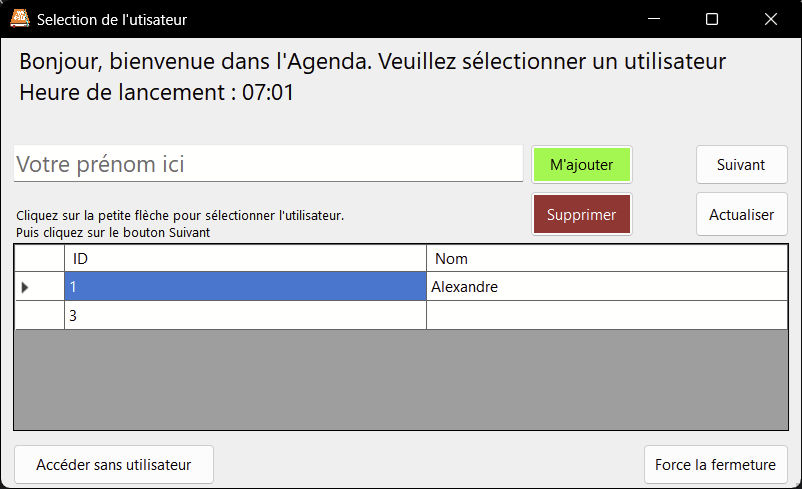Click the empty Nom cell in row 3
The image size is (802, 489).
point(607,315)
